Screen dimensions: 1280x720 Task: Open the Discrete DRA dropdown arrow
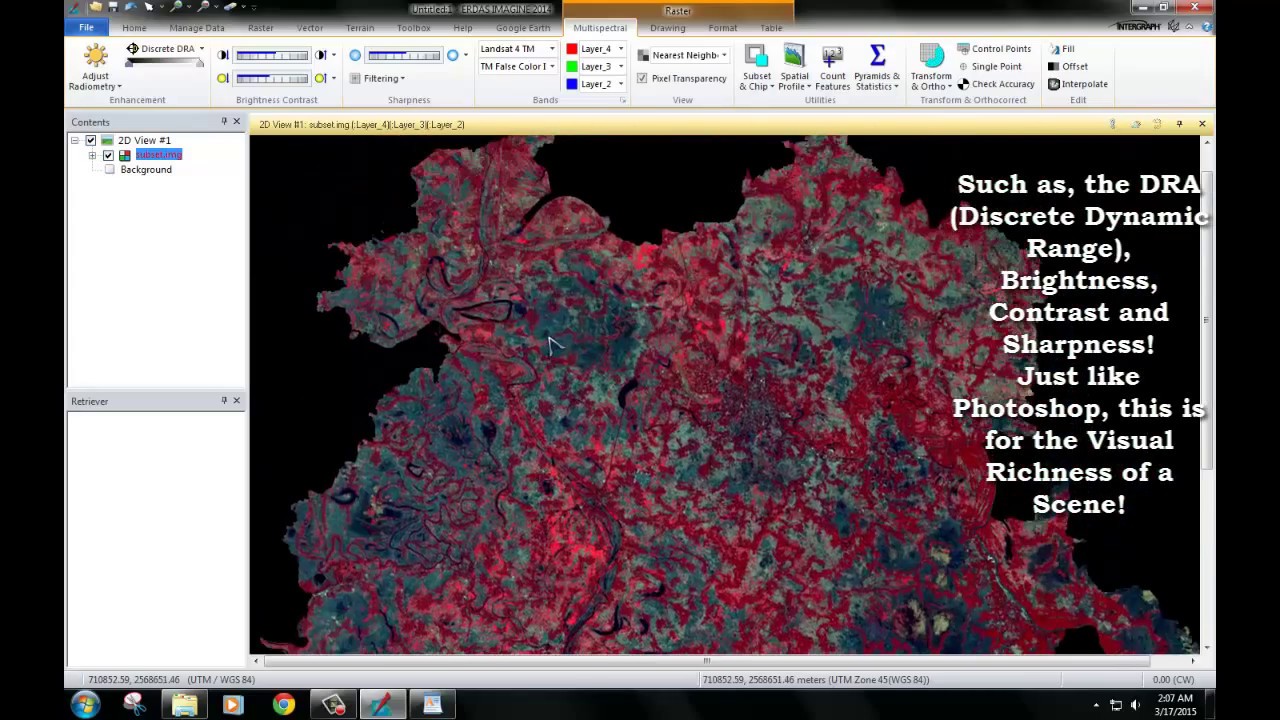201,48
